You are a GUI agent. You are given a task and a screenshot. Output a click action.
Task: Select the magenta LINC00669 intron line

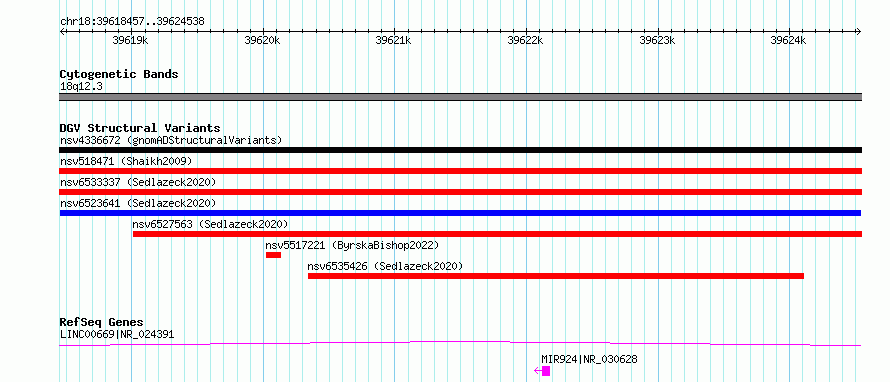pos(460,343)
